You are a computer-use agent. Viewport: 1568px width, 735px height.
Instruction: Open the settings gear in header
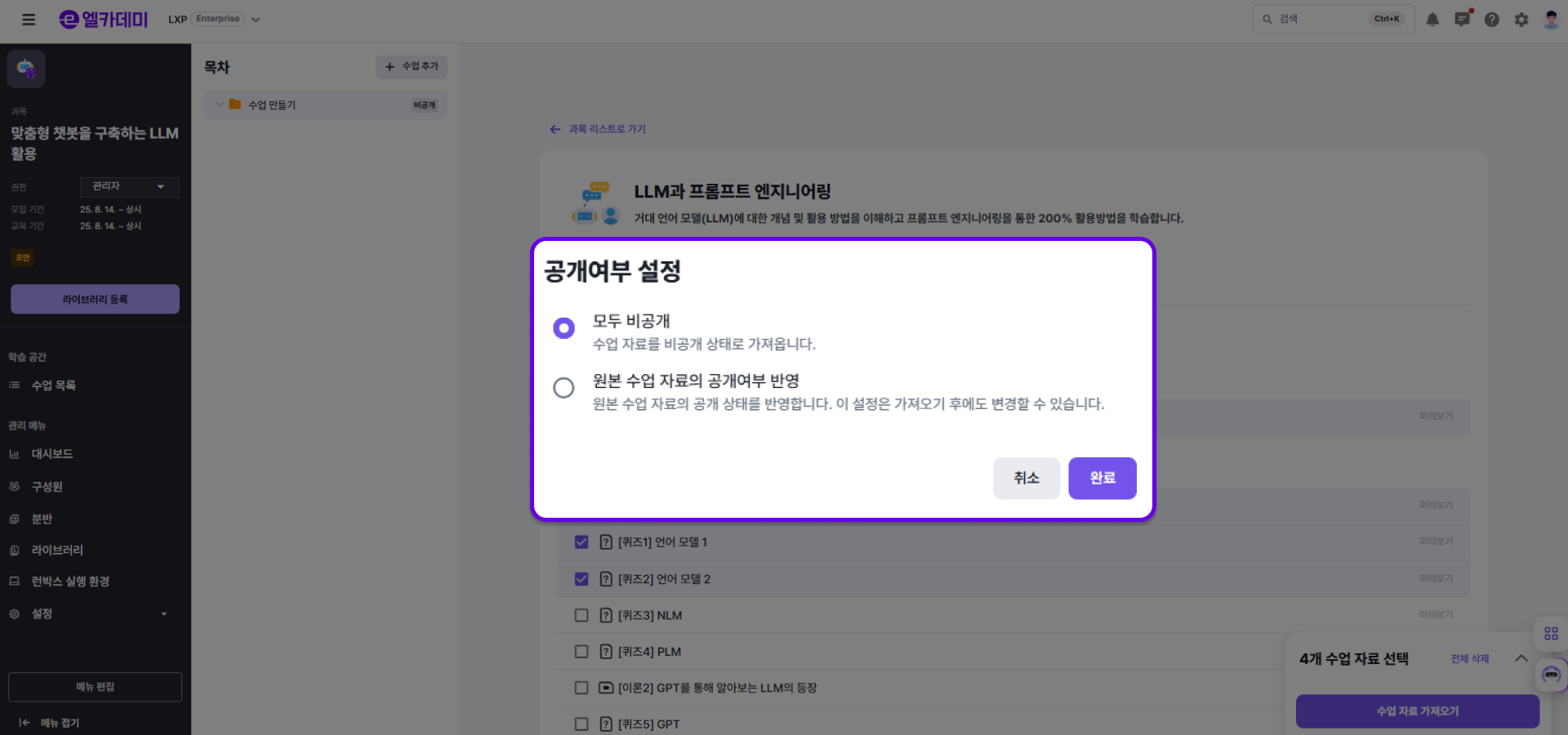coord(1521,20)
